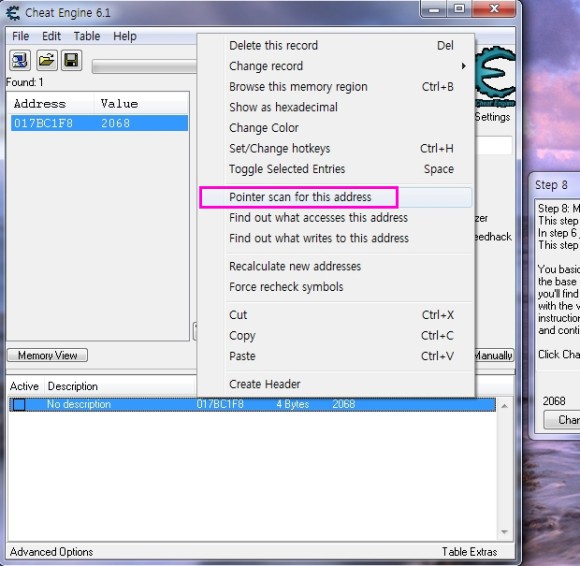Click the Address column header
580x566 pixels.
tap(40, 104)
